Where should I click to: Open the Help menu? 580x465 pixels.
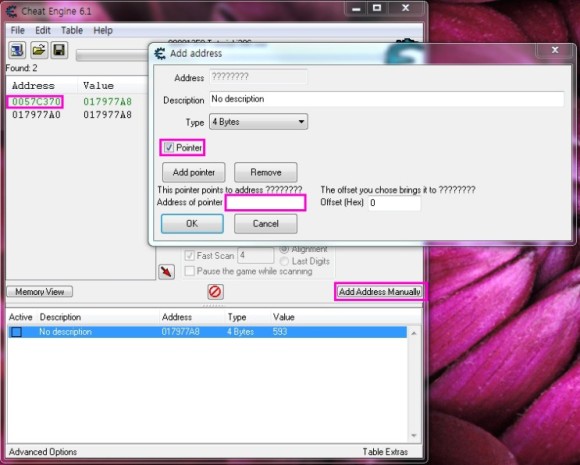[x=103, y=30]
